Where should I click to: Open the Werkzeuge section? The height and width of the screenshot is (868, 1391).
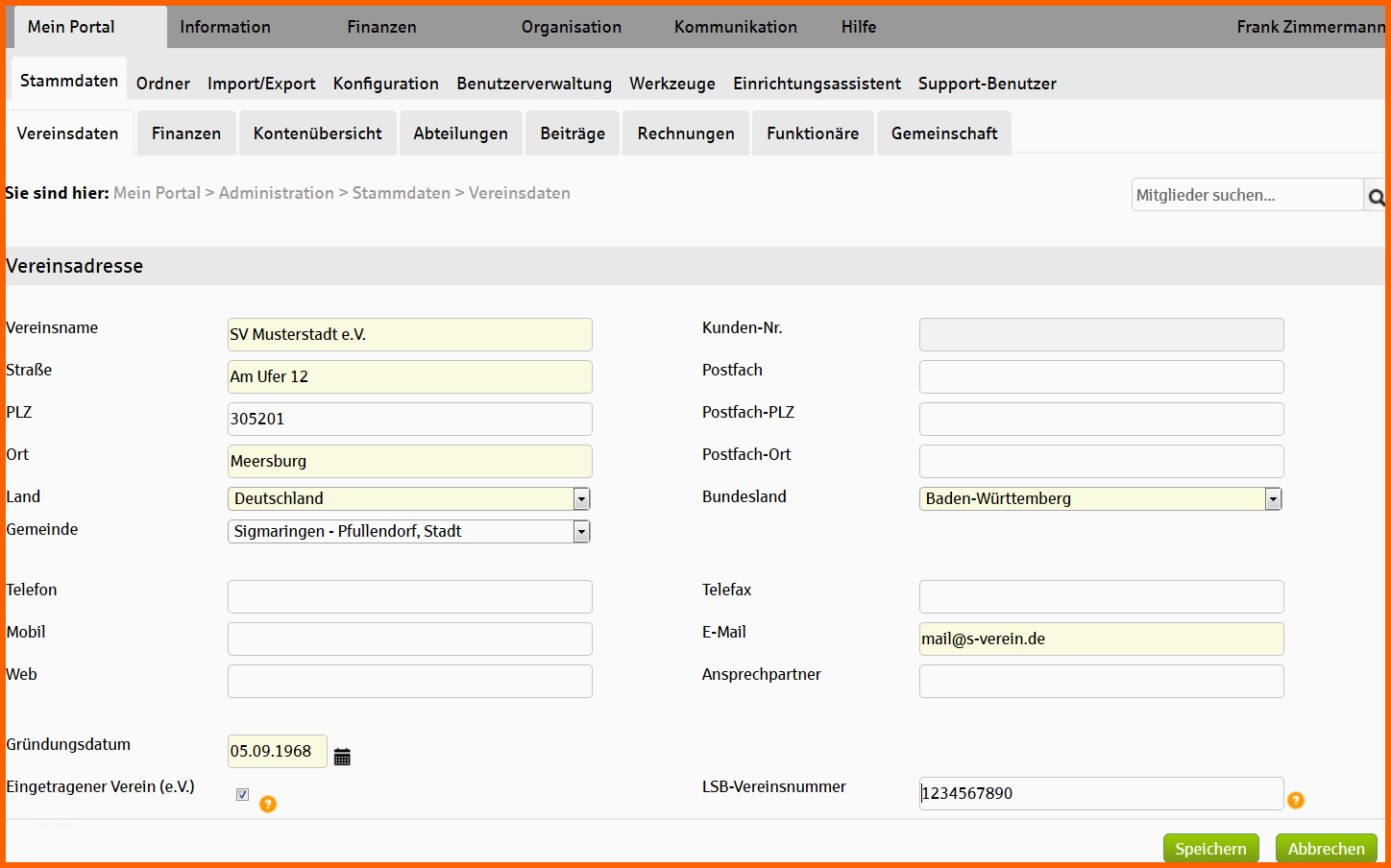click(x=672, y=84)
